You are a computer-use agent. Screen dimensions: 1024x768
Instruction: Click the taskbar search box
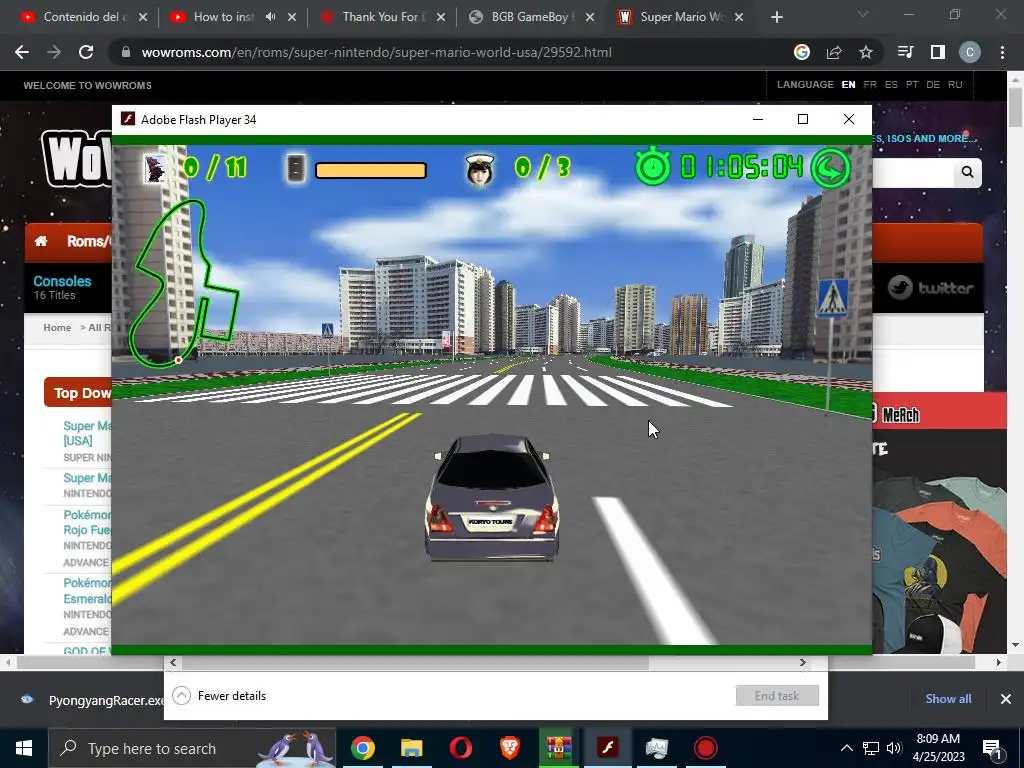(192, 748)
